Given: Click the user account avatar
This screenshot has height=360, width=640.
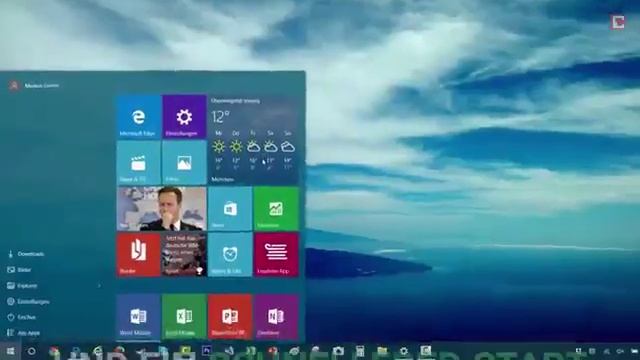Looking at the screenshot, I should [x=14, y=85].
